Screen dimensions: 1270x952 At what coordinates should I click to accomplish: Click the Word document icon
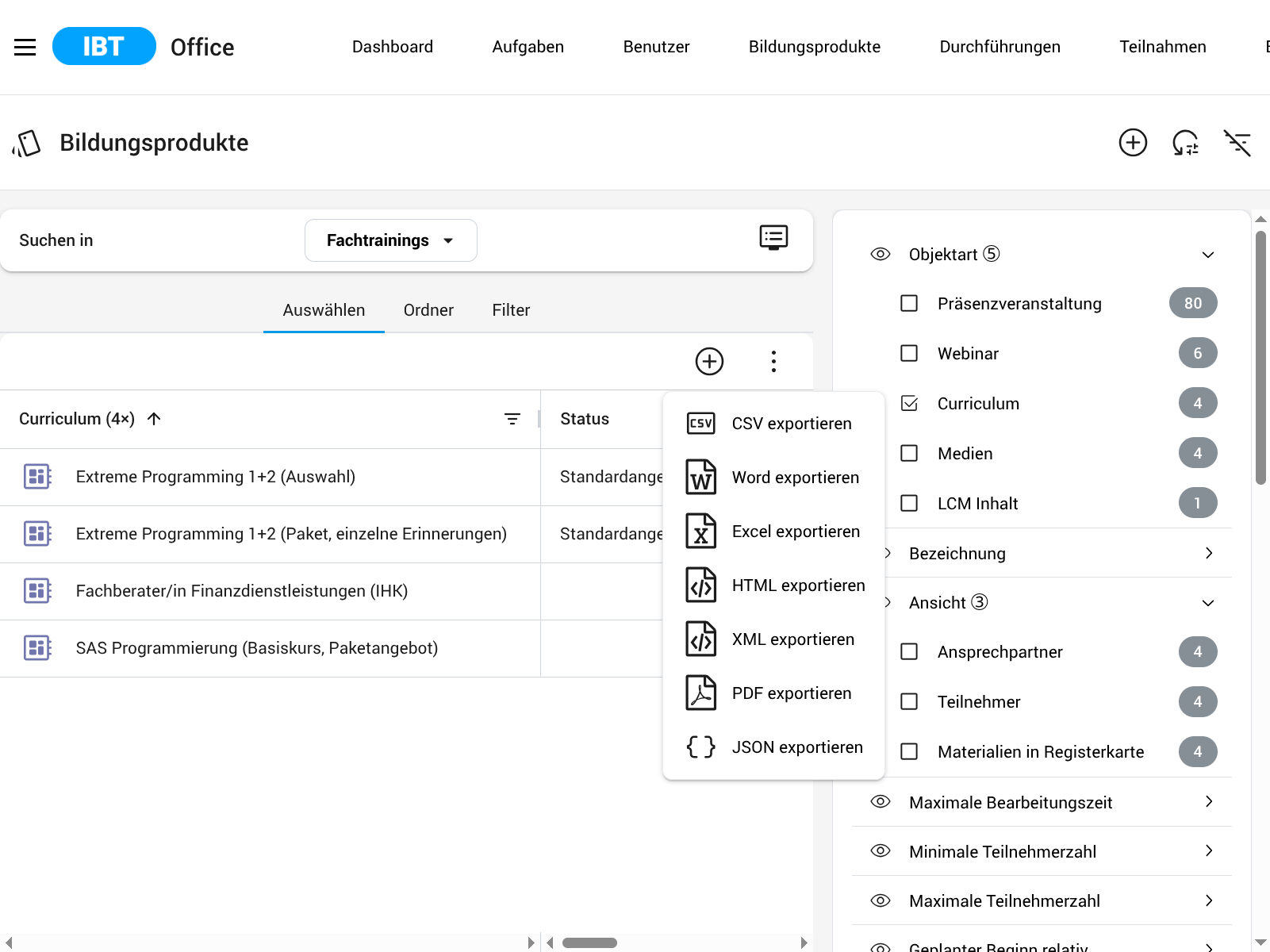[x=701, y=477]
